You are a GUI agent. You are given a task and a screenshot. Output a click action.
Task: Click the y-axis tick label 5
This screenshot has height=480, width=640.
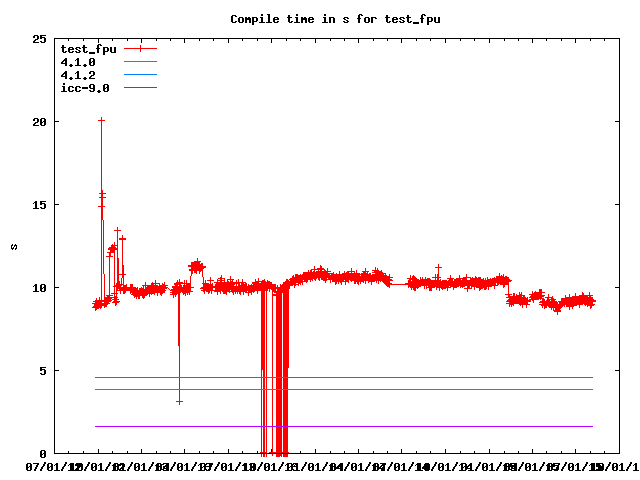click(43, 371)
